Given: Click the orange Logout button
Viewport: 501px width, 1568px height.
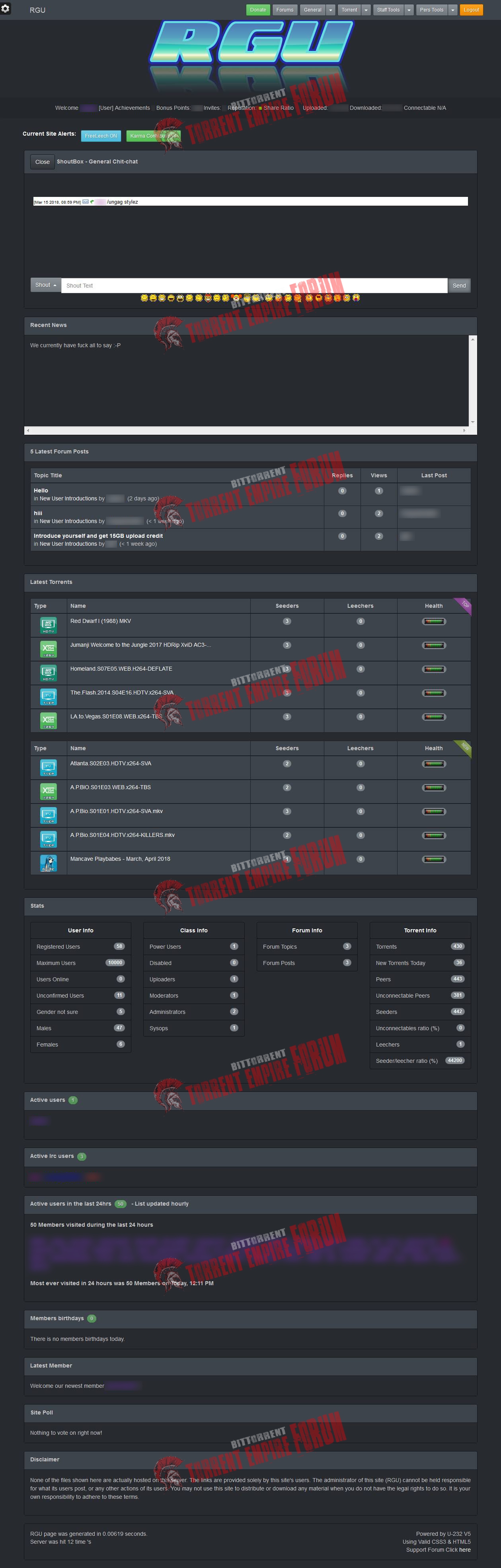Looking at the screenshot, I should pyautogui.click(x=471, y=10).
